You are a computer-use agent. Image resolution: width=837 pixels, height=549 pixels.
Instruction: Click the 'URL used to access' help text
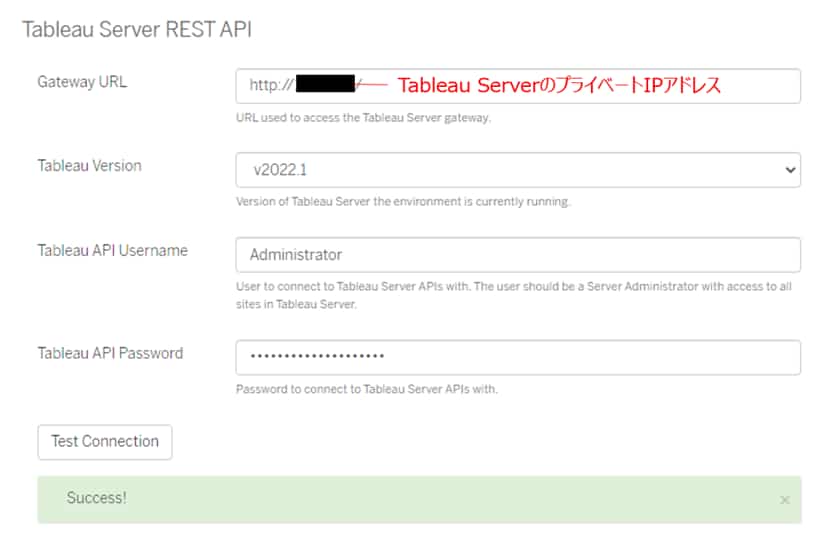click(x=363, y=117)
